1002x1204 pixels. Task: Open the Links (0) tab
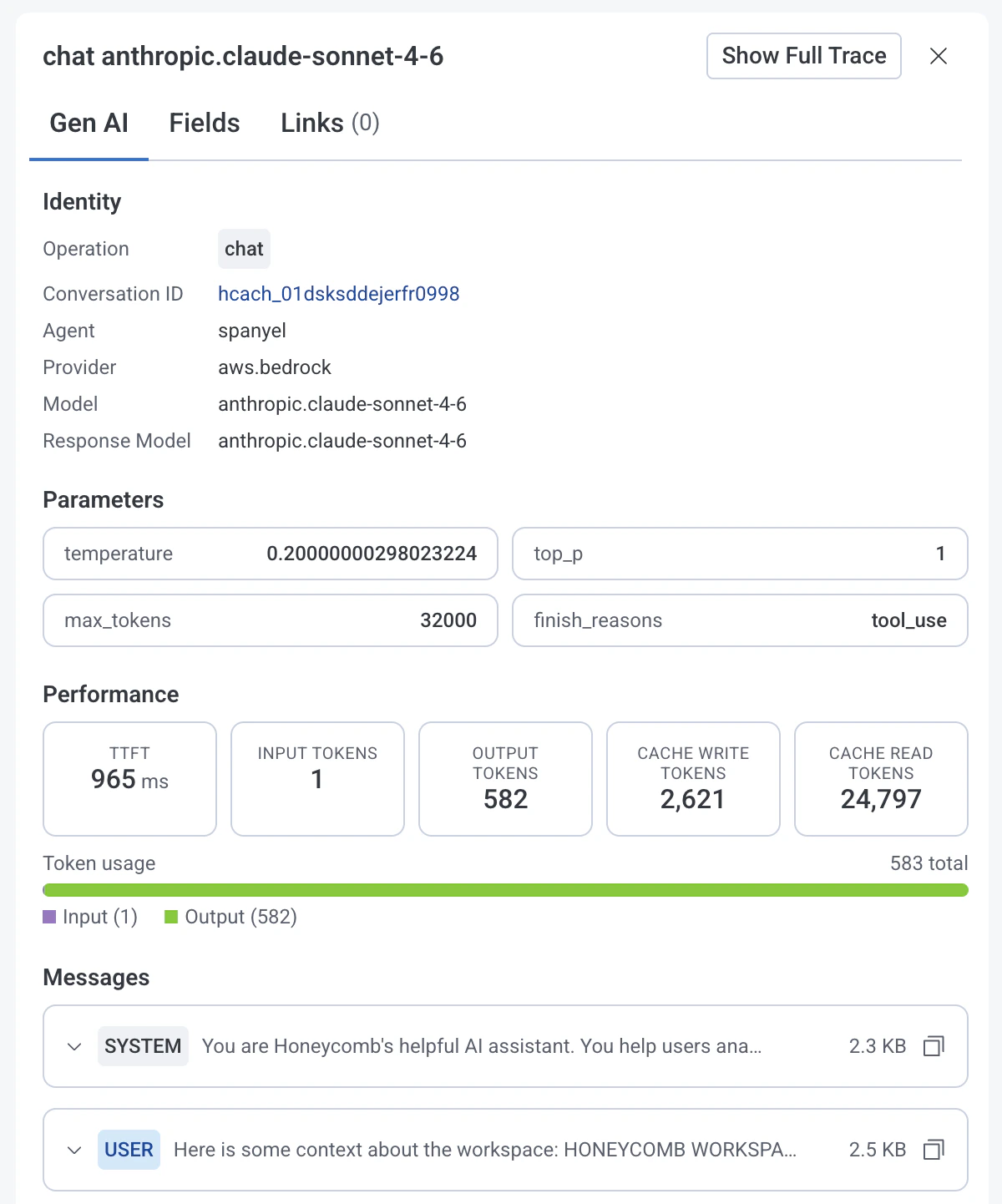click(330, 124)
